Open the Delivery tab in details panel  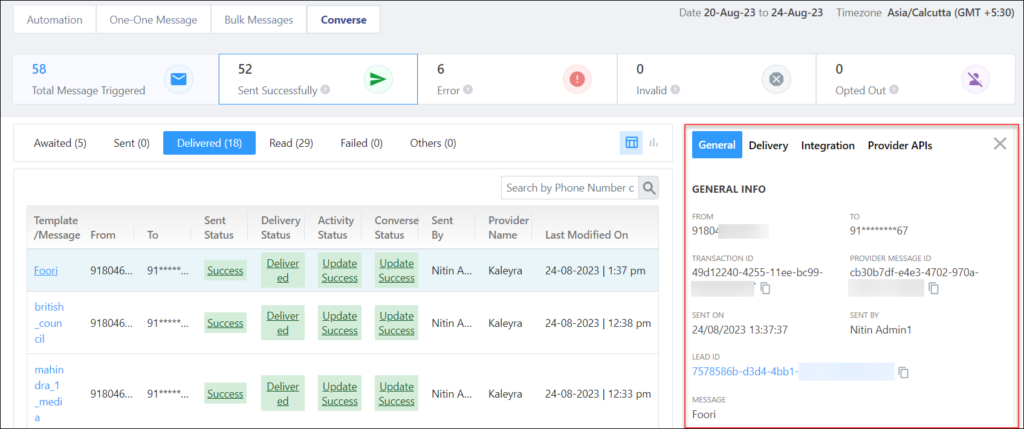point(768,145)
